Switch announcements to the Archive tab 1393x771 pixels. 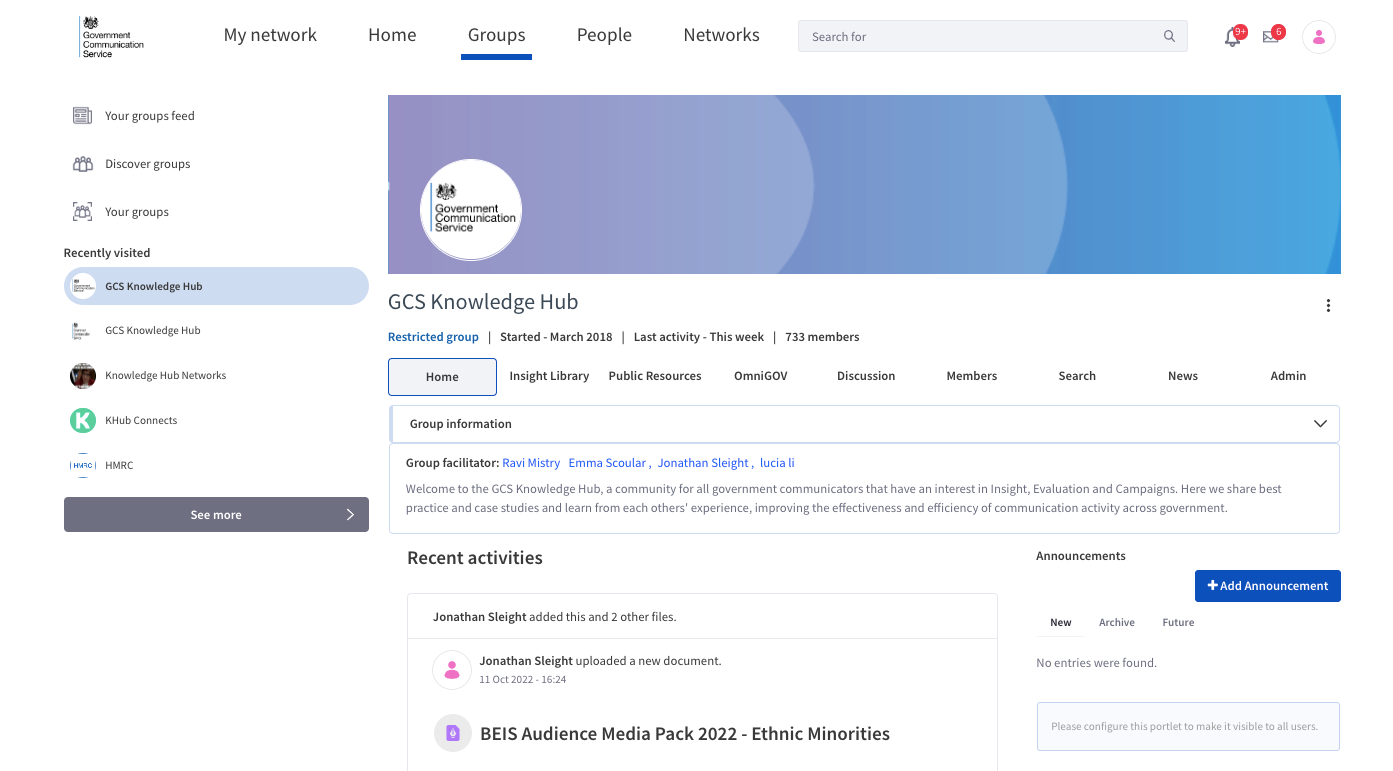tap(1117, 622)
